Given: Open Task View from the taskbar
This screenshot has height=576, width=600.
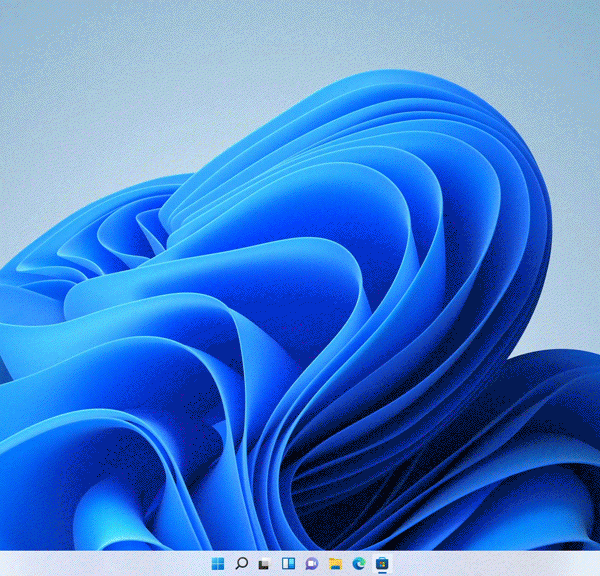Looking at the screenshot, I should [265, 564].
